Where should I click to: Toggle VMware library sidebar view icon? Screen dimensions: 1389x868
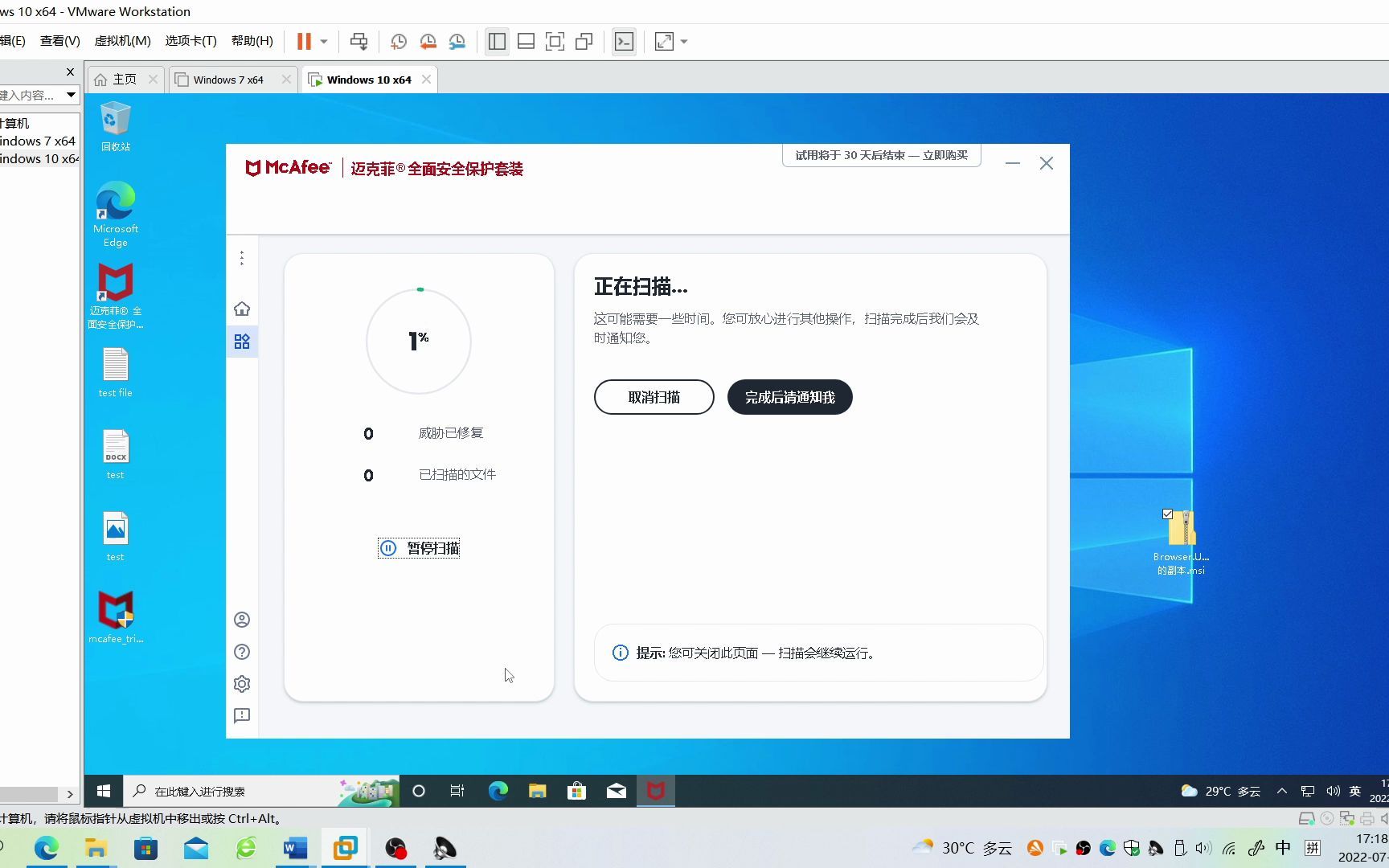coord(497,42)
